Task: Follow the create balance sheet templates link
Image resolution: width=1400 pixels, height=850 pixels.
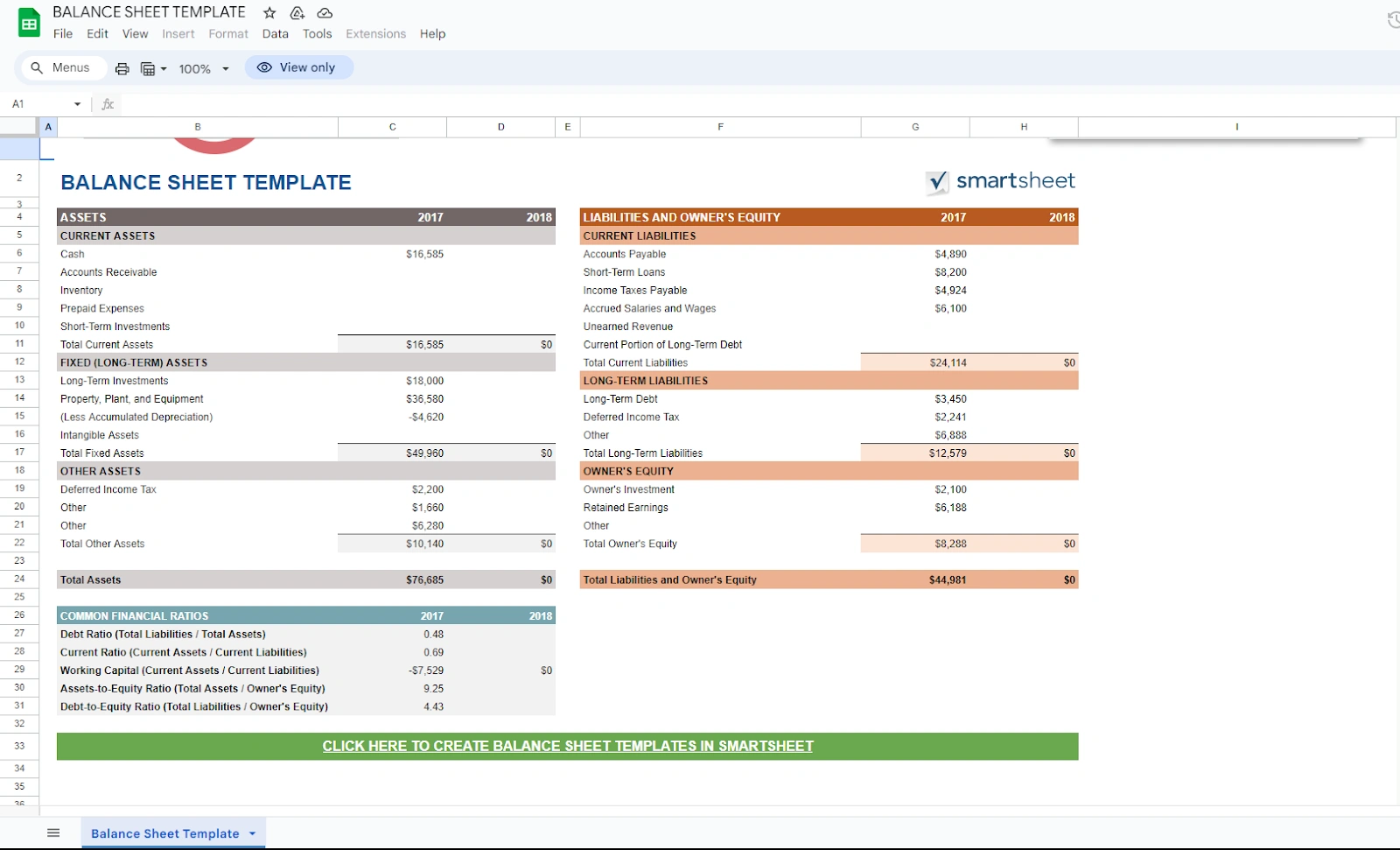Action: (x=567, y=746)
